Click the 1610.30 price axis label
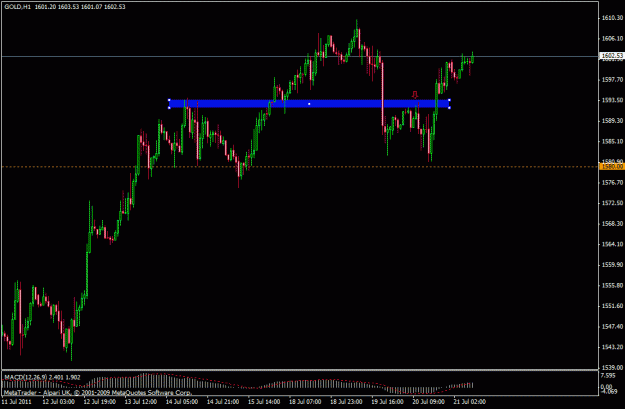The width and height of the screenshot is (625, 409). click(612, 18)
